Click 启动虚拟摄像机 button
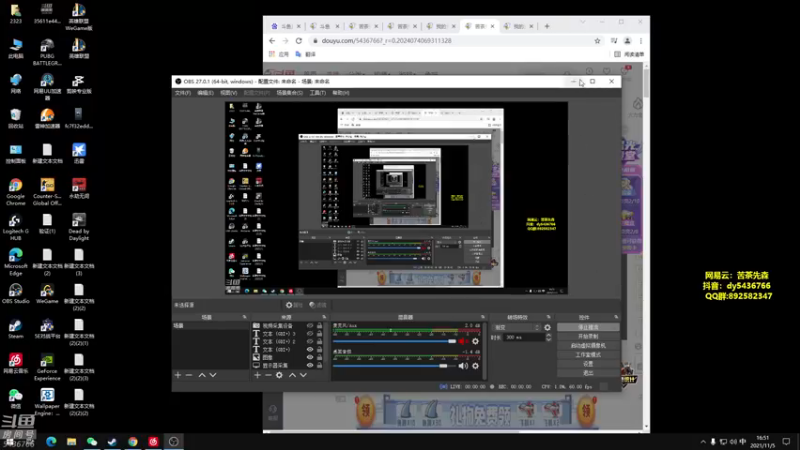The width and height of the screenshot is (800, 450). point(588,345)
